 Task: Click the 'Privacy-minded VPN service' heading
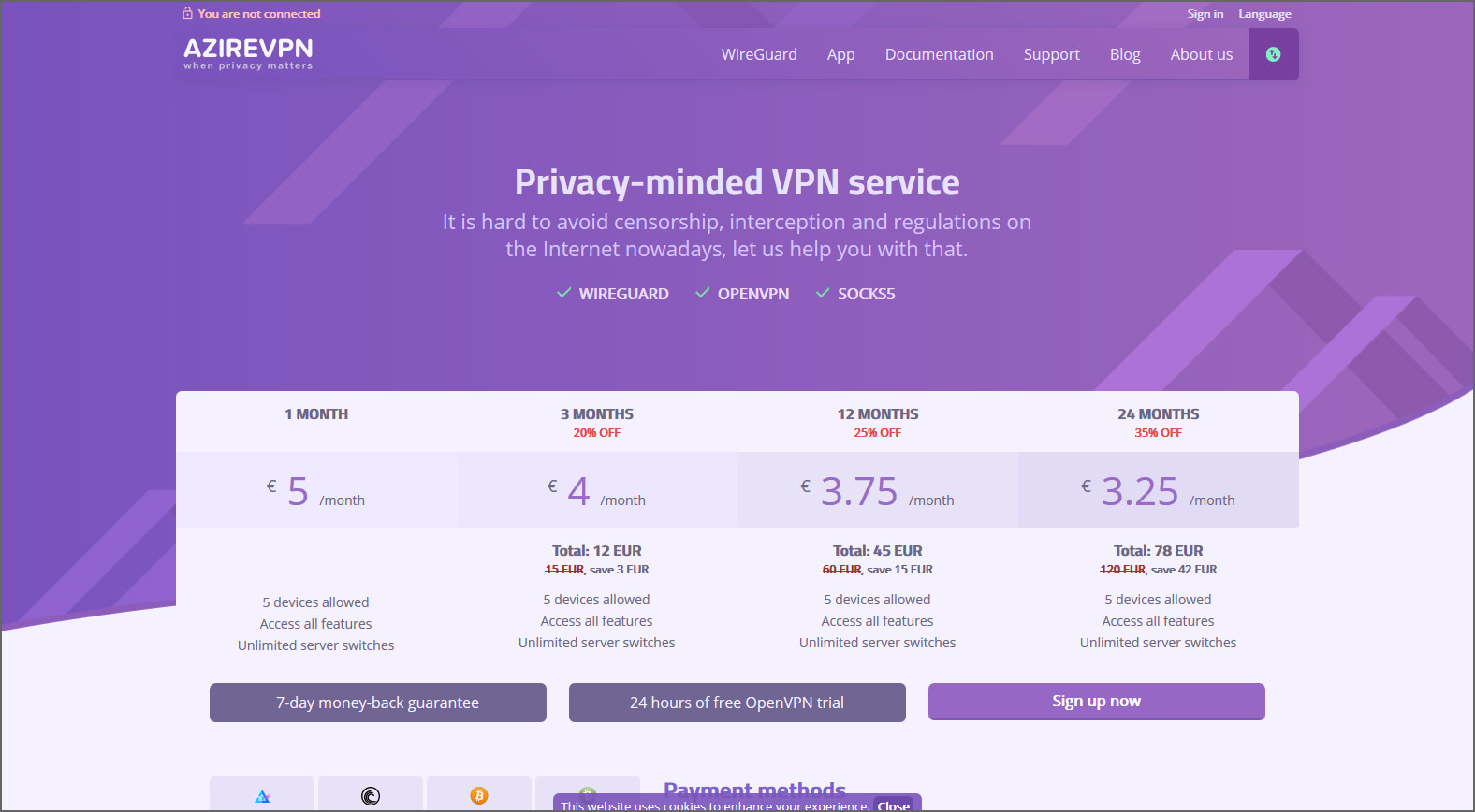coord(737,181)
